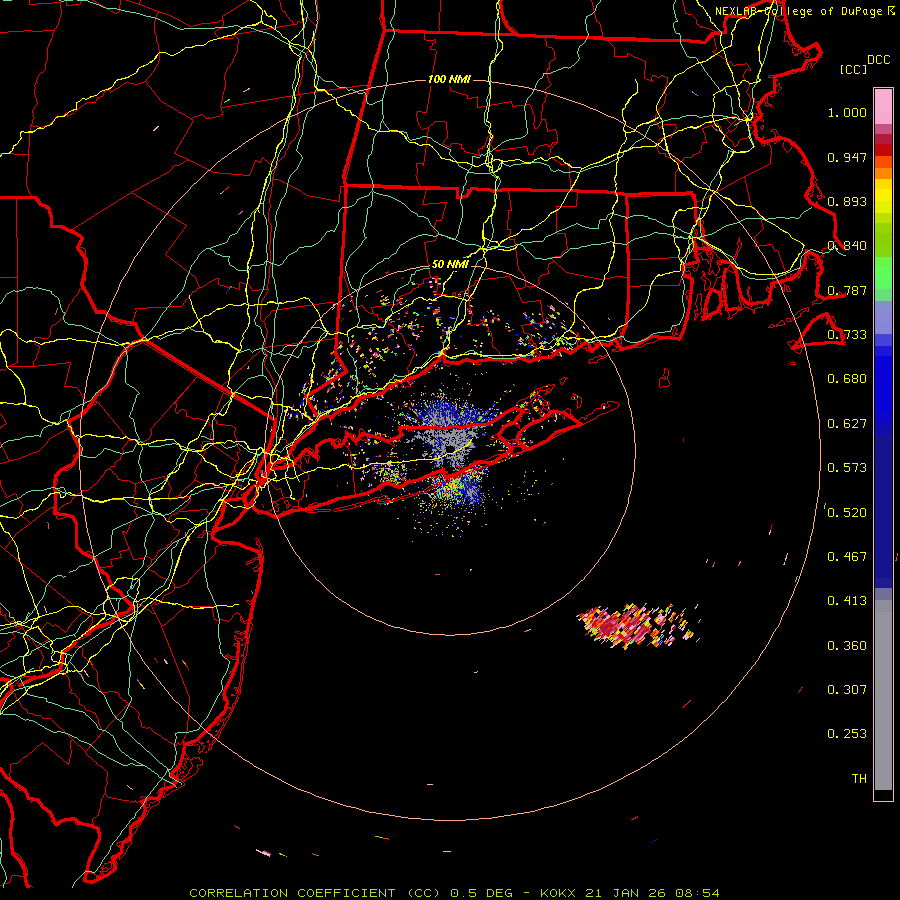Select the 0.627 legend value
900x900 pixels.
pyautogui.click(x=847, y=424)
